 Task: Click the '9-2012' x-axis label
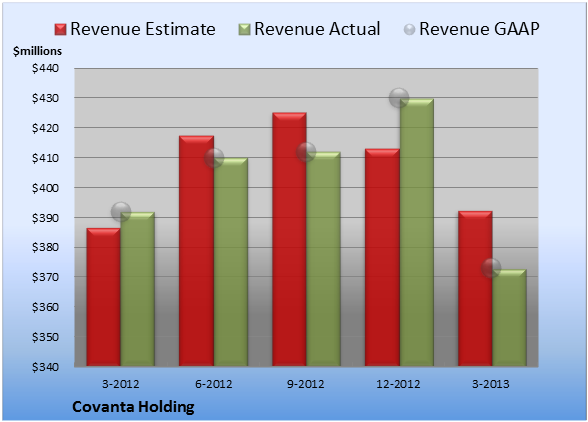tap(306, 384)
